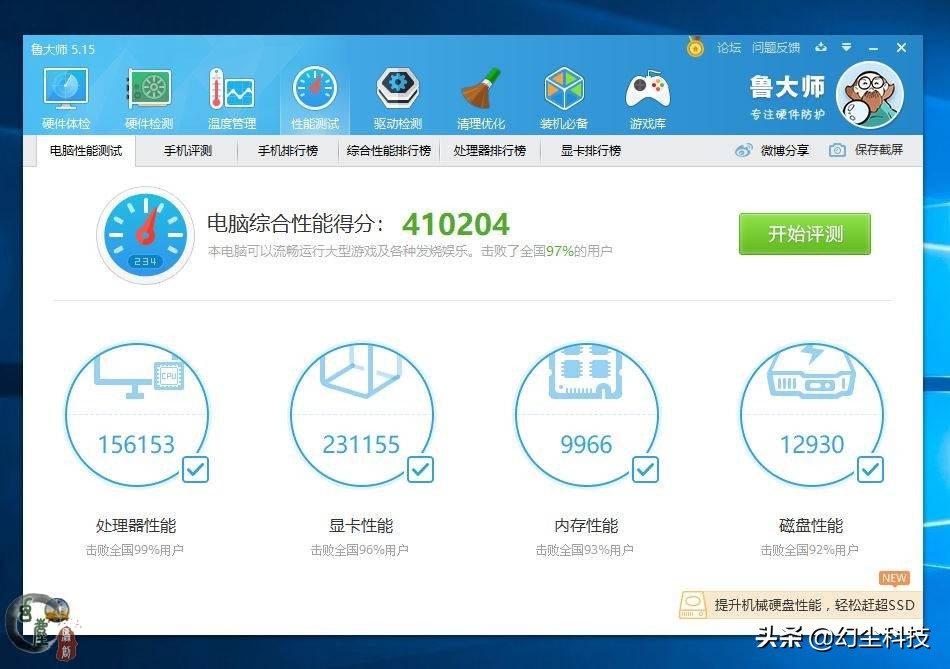Screen dimensions: 950x669
Task: Click the 微博分享 Weibo share icon
Action: pyautogui.click(x=742, y=150)
